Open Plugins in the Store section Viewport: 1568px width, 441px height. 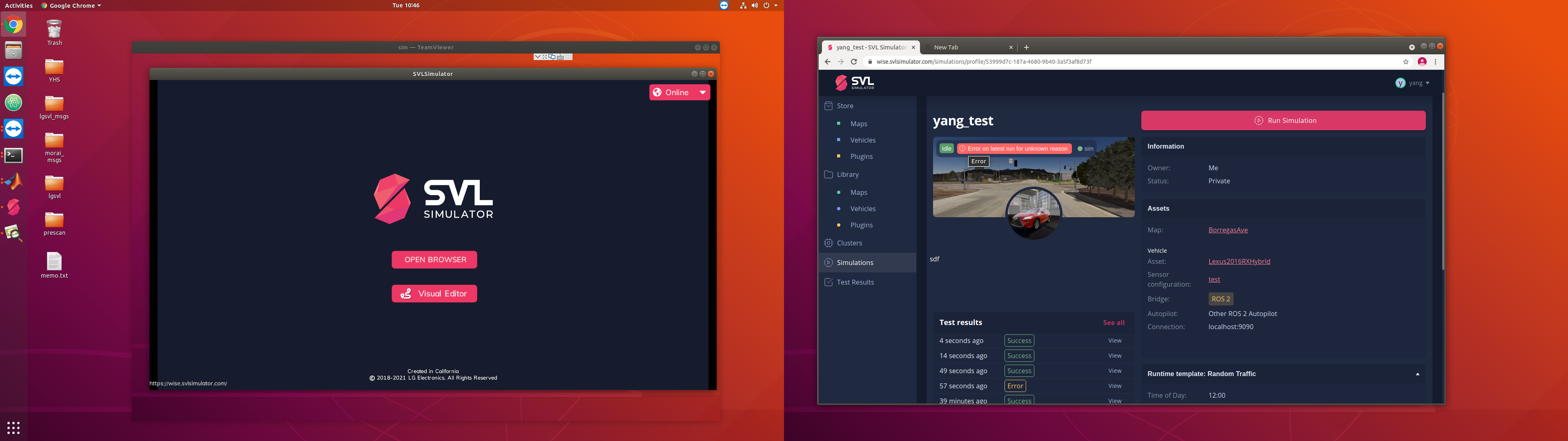tap(861, 156)
